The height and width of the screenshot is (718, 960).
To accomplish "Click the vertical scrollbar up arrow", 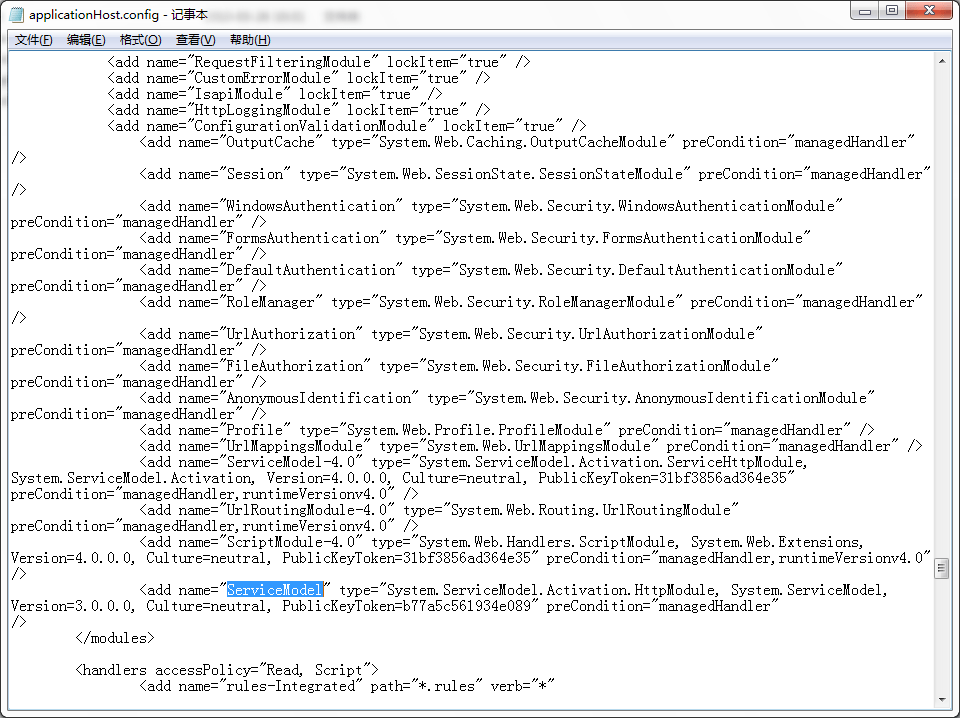I will coord(941,61).
